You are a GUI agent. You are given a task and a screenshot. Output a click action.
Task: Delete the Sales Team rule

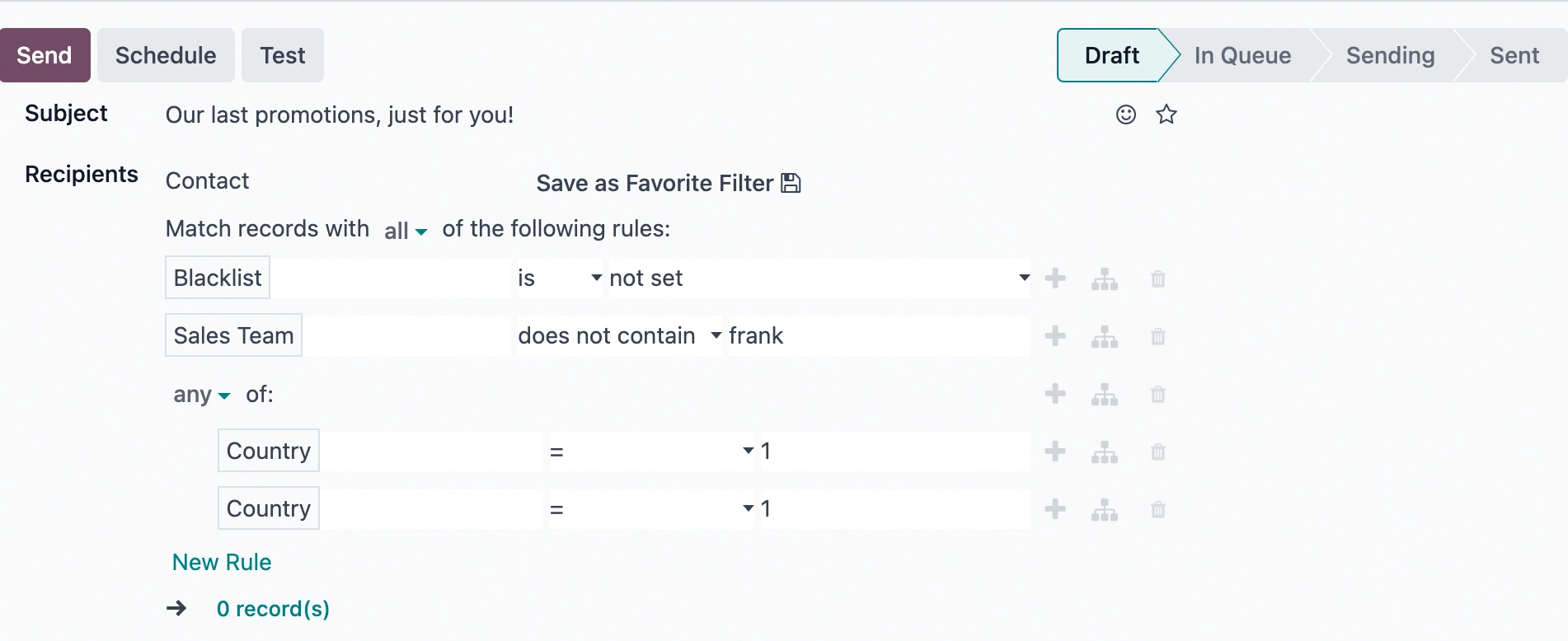tap(1158, 337)
